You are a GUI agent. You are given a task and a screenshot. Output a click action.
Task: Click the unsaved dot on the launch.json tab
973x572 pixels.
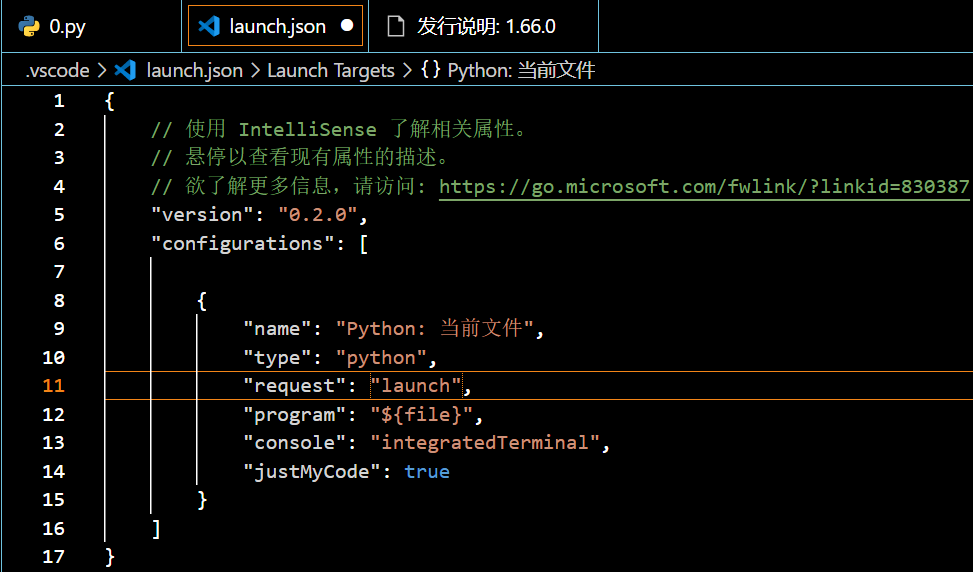pos(347,26)
